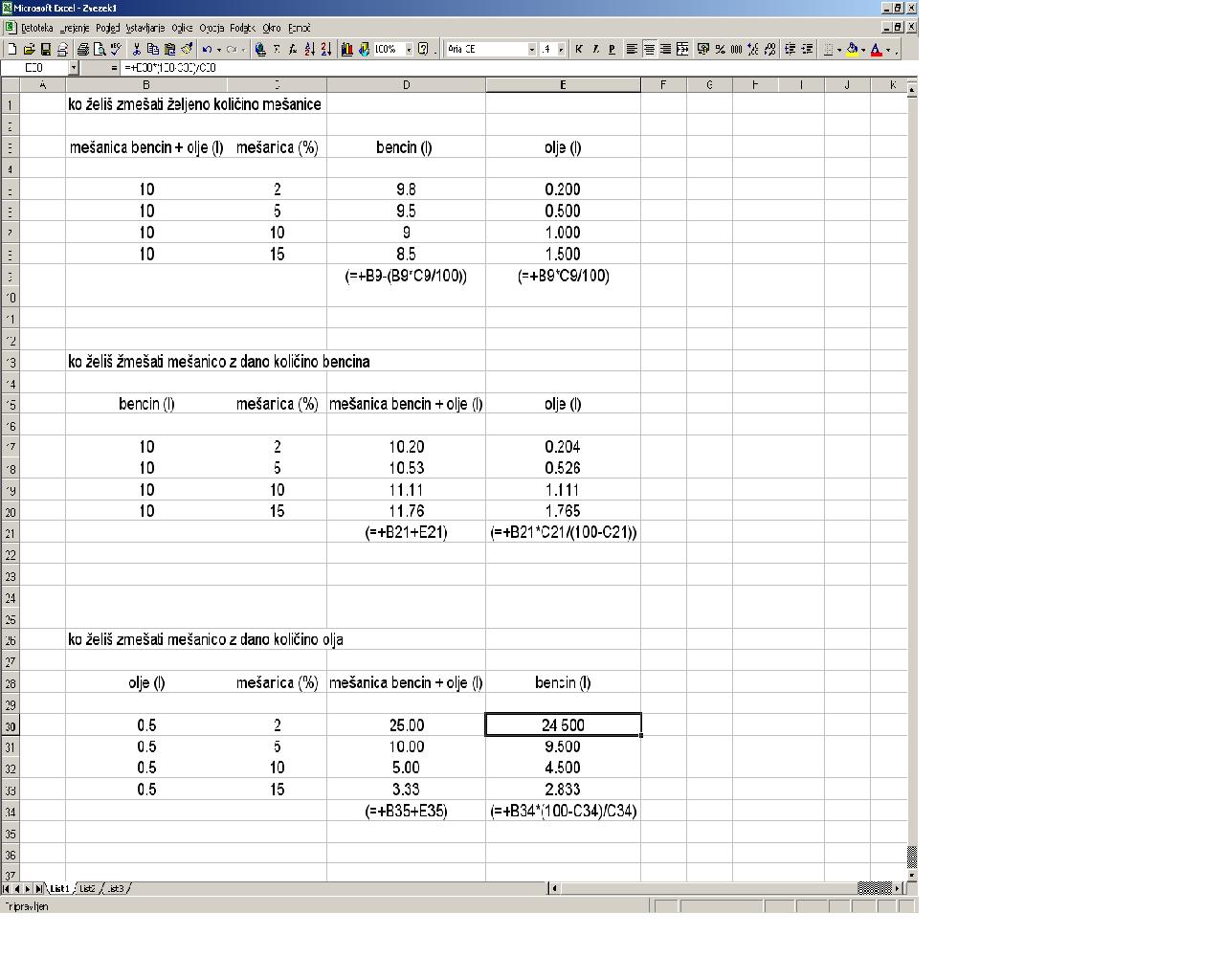Toggle the center alignment button

tap(649, 49)
